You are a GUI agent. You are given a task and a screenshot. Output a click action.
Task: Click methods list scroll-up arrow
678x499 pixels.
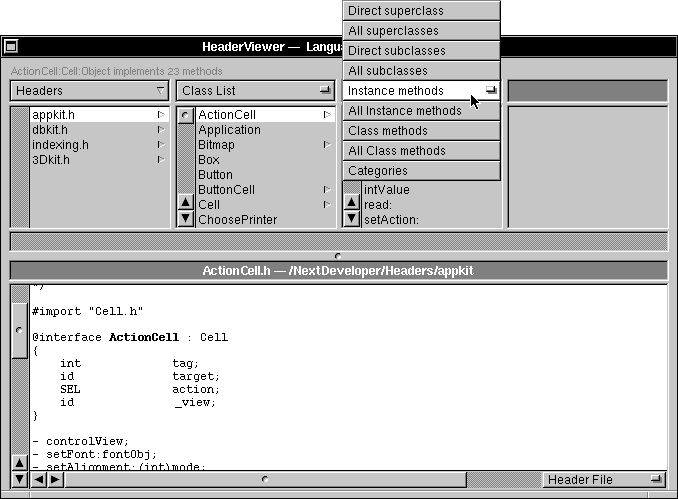point(352,202)
